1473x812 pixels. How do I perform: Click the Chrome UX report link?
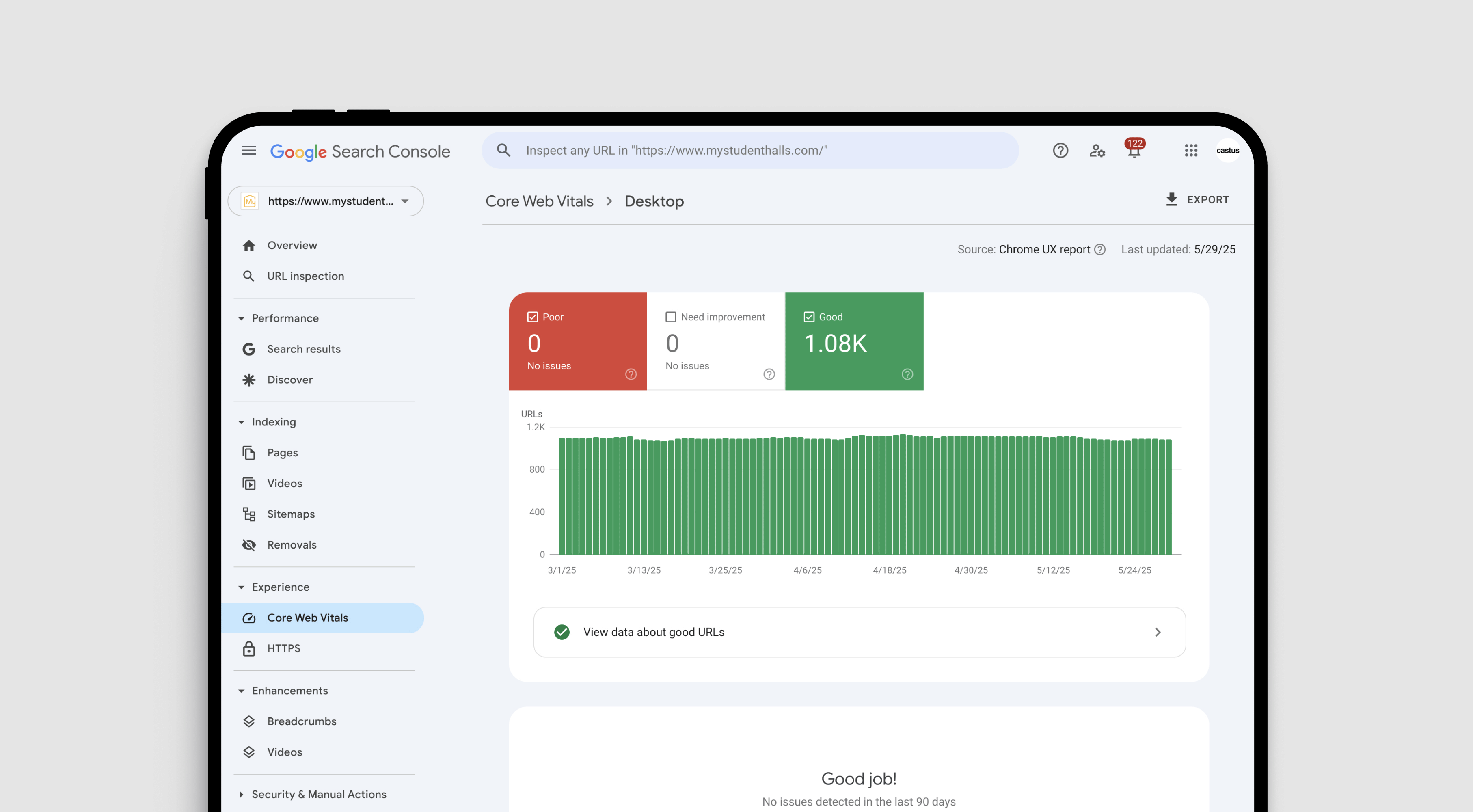(1044, 249)
